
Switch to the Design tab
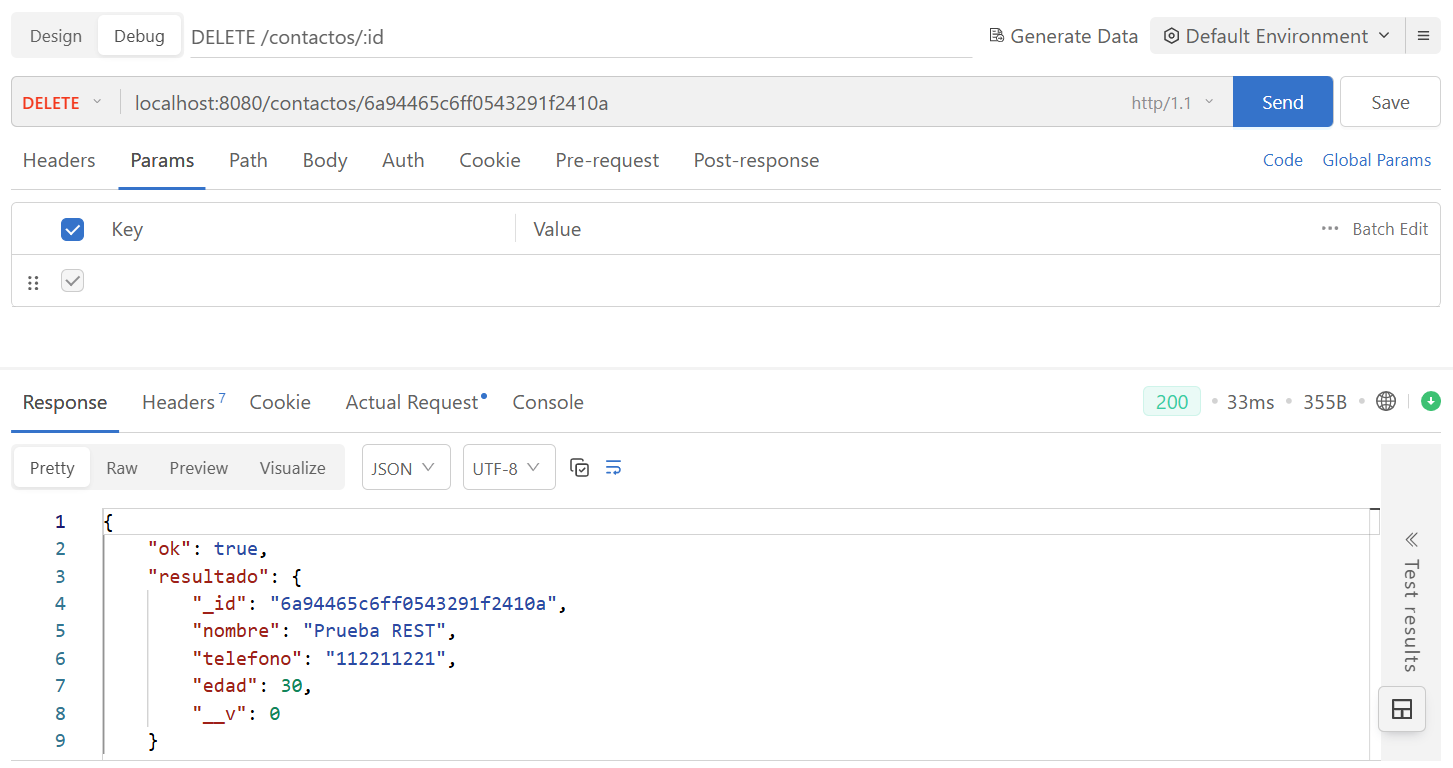(x=56, y=36)
